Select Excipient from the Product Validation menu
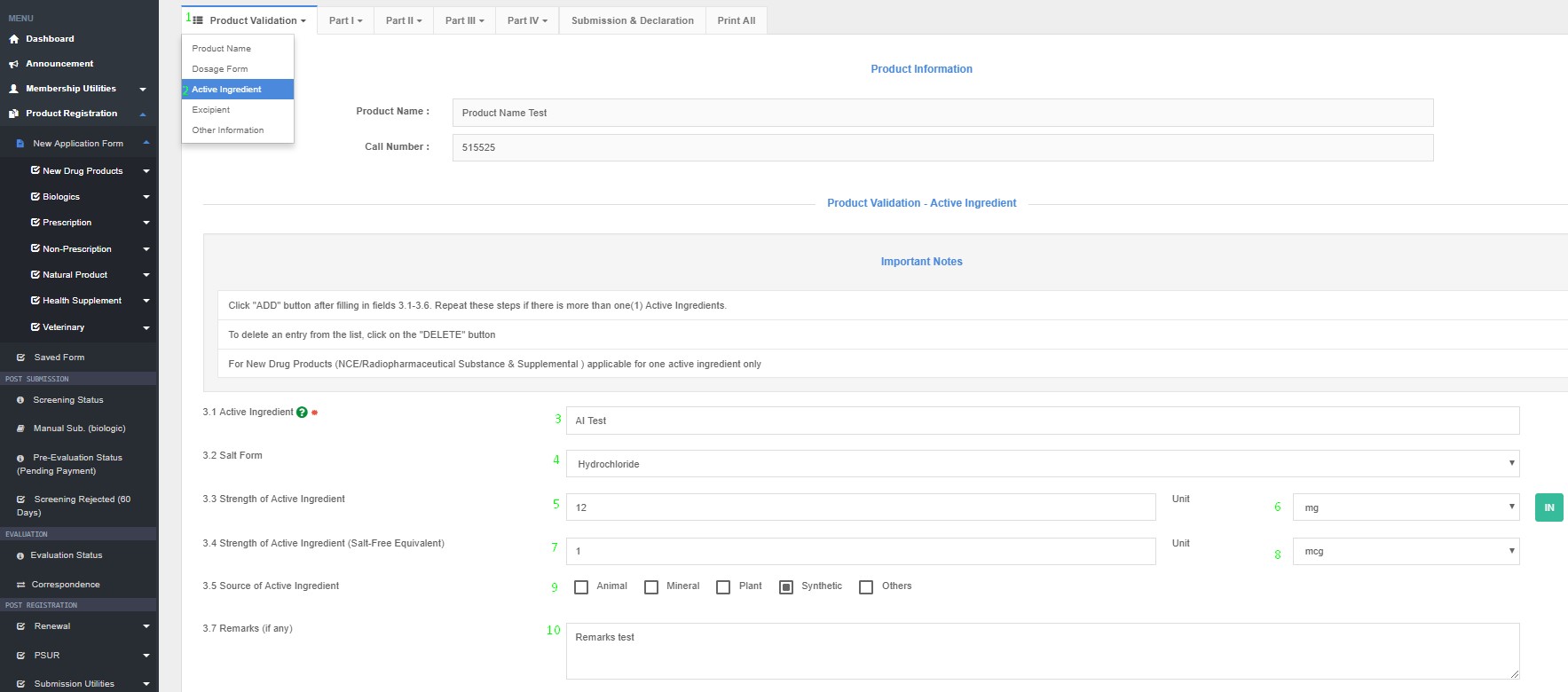 [x=211, y=110]
